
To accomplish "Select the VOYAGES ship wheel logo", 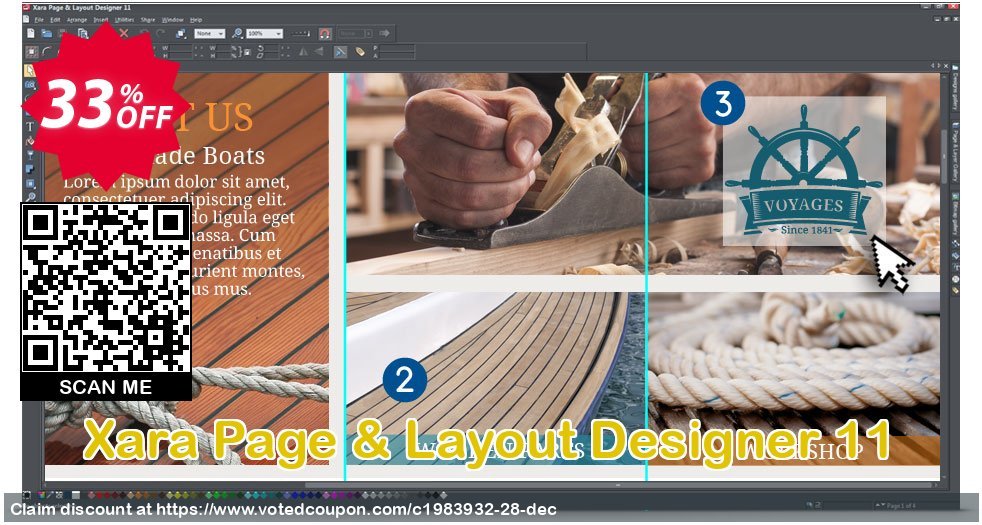I will [804, 171].
